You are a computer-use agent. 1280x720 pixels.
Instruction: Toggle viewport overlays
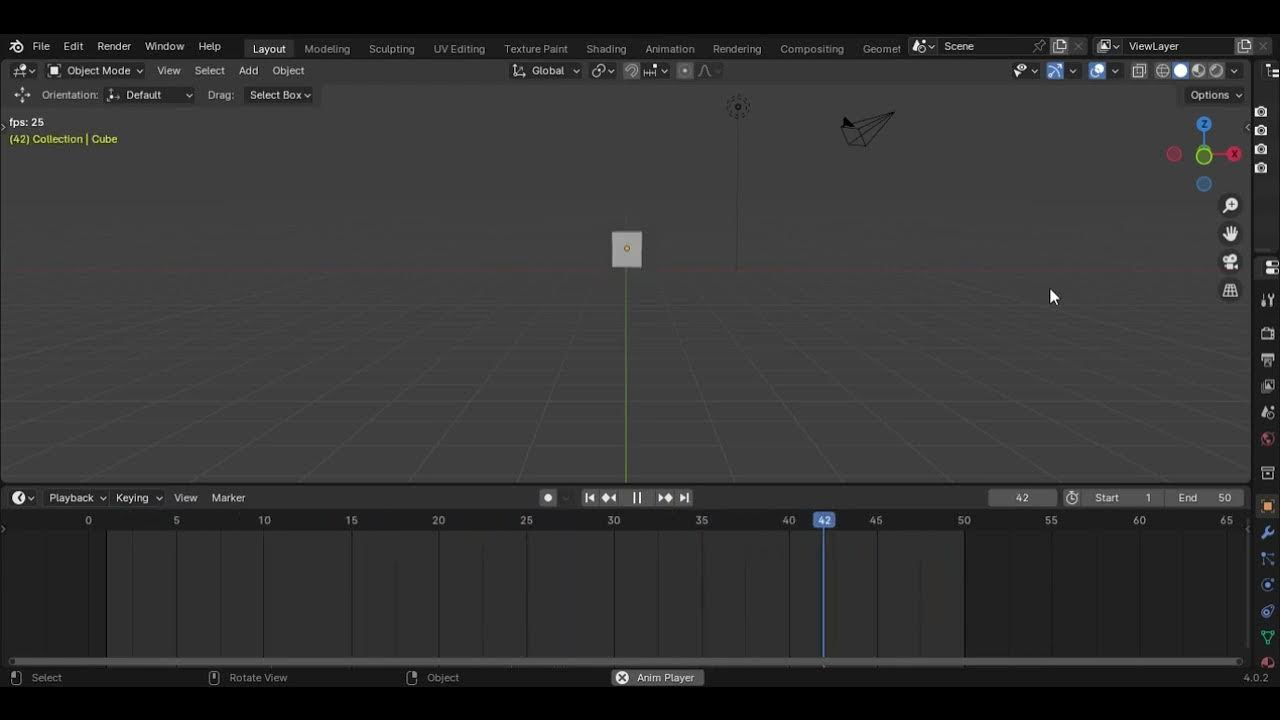[x=1097, y=71]
